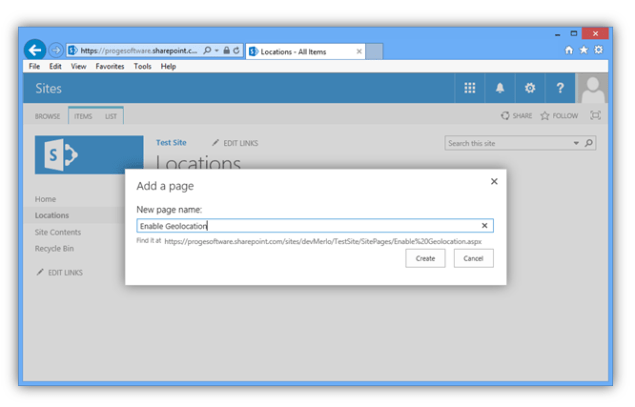Click the browser Back arrow button

click(x=35, y=50)
